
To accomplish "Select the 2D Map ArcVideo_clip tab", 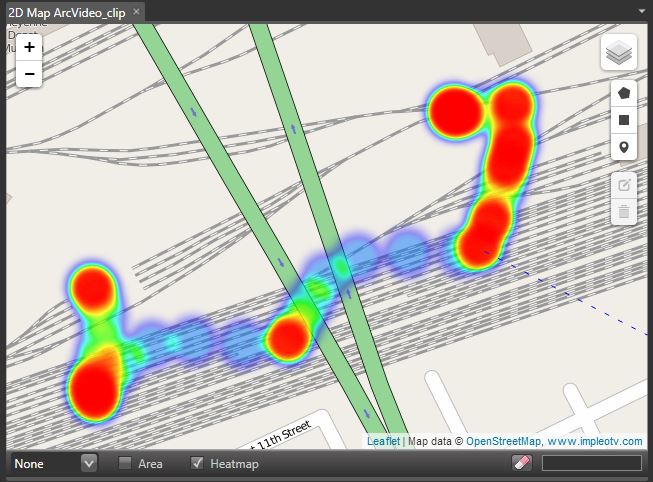I will (66, 10).
